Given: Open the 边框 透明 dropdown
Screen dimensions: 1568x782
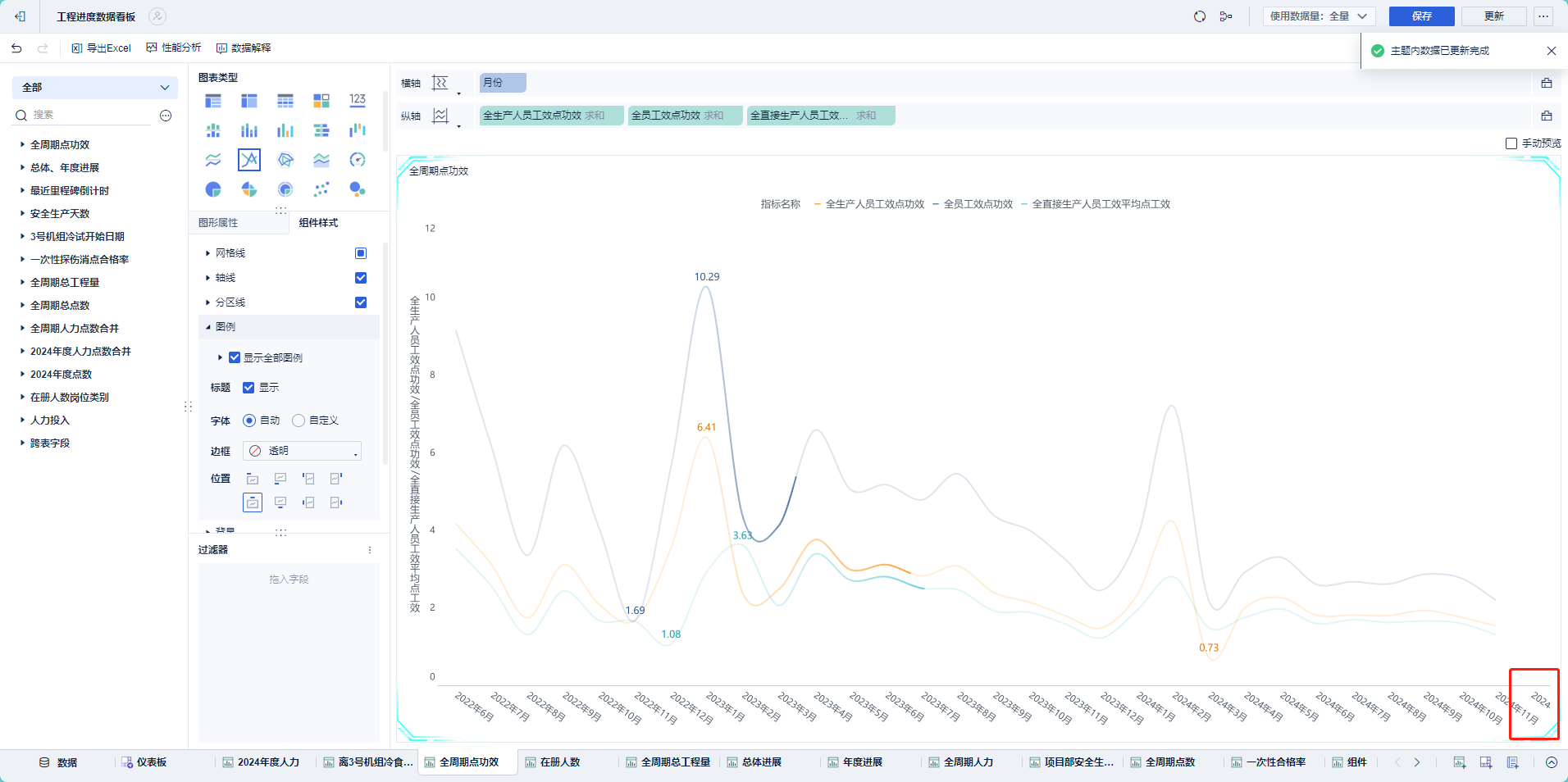Looking at the screenshot, I should [x=302, y=451].
